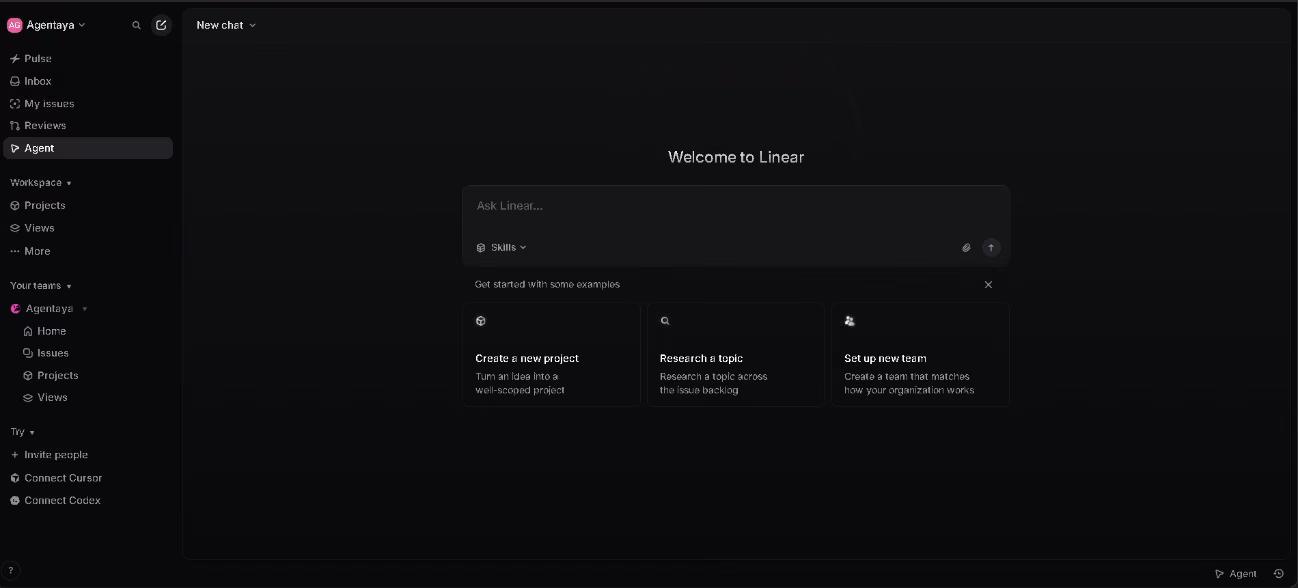
Task: Dismiss the examples with the X
Action: click(x=988, y=285)
